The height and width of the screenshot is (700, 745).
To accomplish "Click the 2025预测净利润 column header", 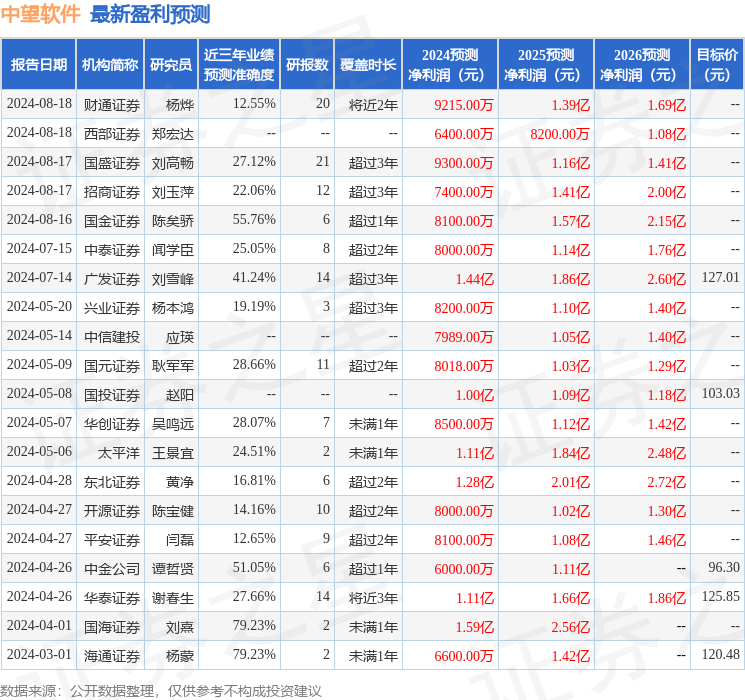I will [546, 65].
